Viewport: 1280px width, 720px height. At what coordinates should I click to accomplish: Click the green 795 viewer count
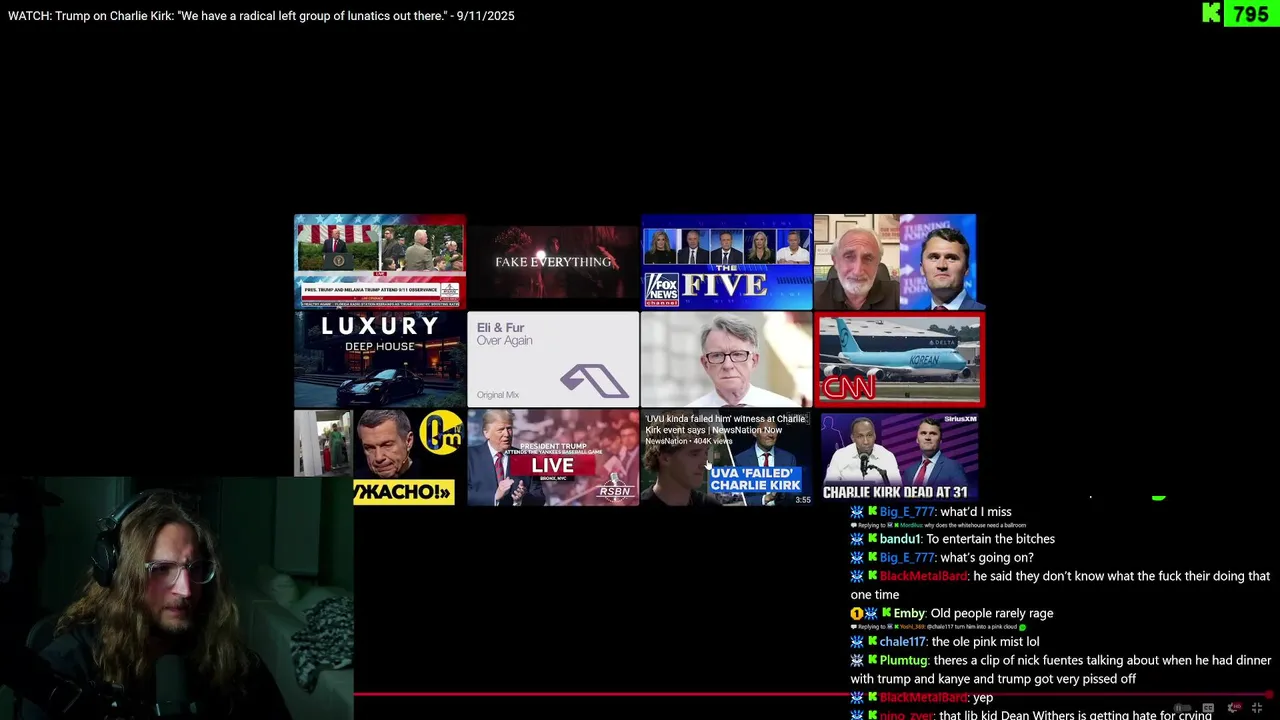[1250, 14]
